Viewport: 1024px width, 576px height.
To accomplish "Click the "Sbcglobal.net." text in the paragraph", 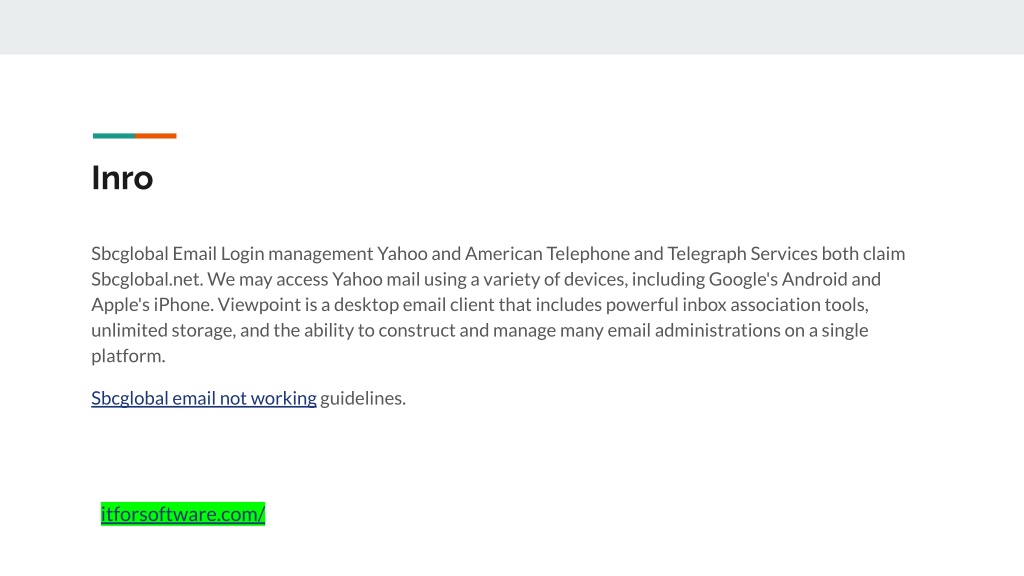I will tap(148, 279).
